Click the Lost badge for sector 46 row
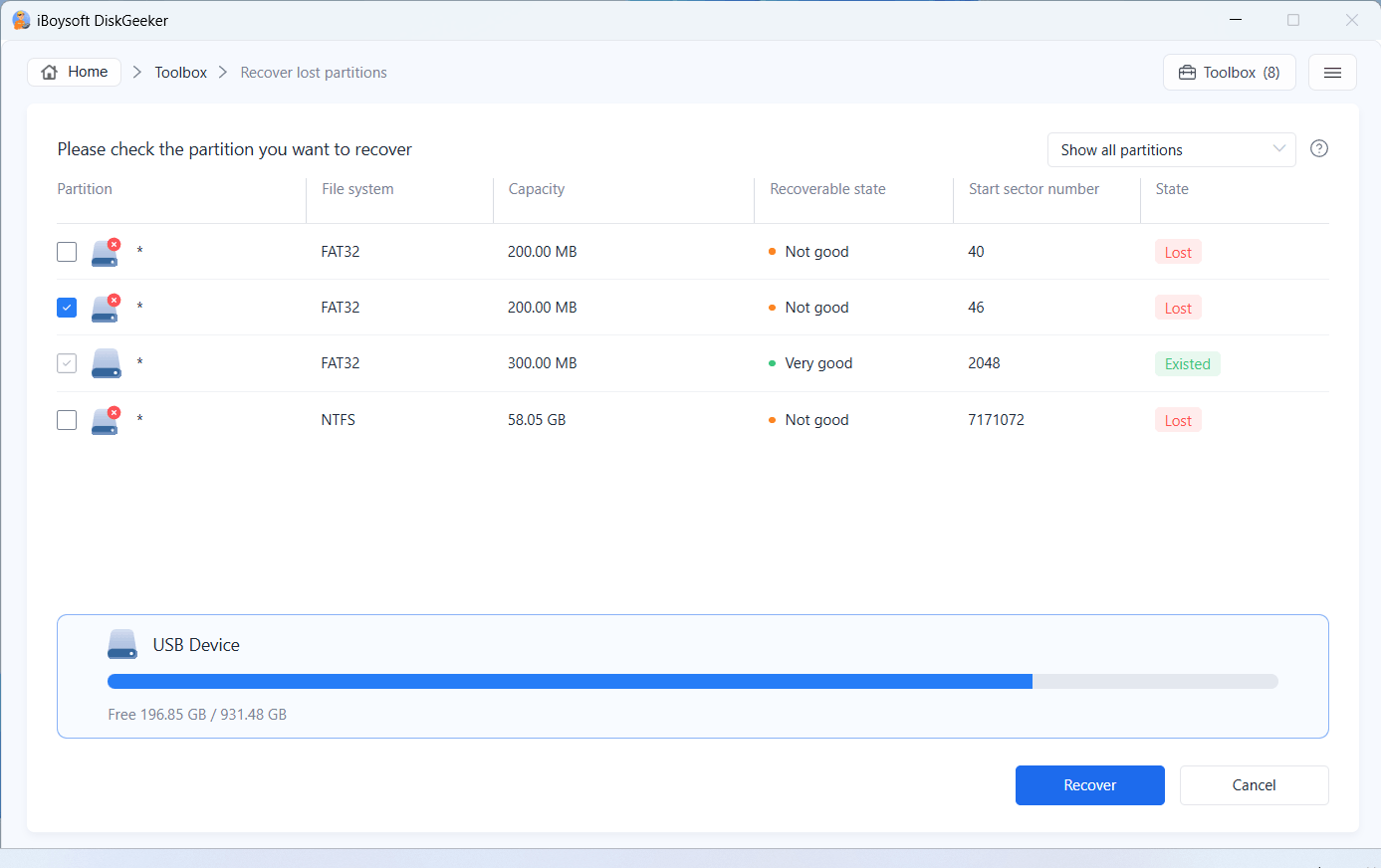This screenshot has width=1381, height=868. 1178,309
